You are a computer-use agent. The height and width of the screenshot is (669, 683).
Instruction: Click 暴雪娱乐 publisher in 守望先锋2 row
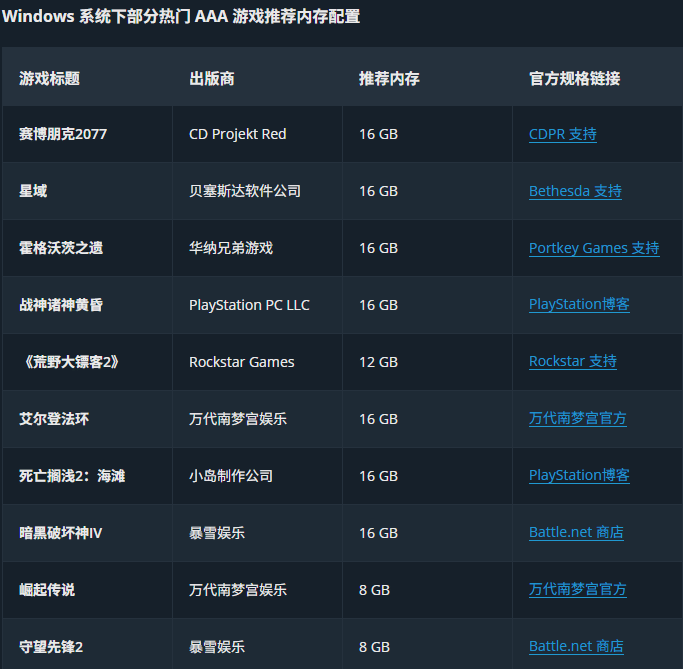pyautogui.click(x=217, y=647)
